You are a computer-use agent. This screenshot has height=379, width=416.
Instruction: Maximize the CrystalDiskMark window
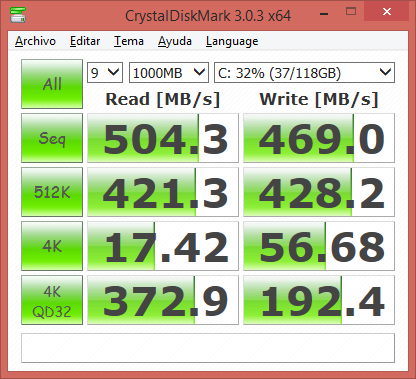coord(351,12)
